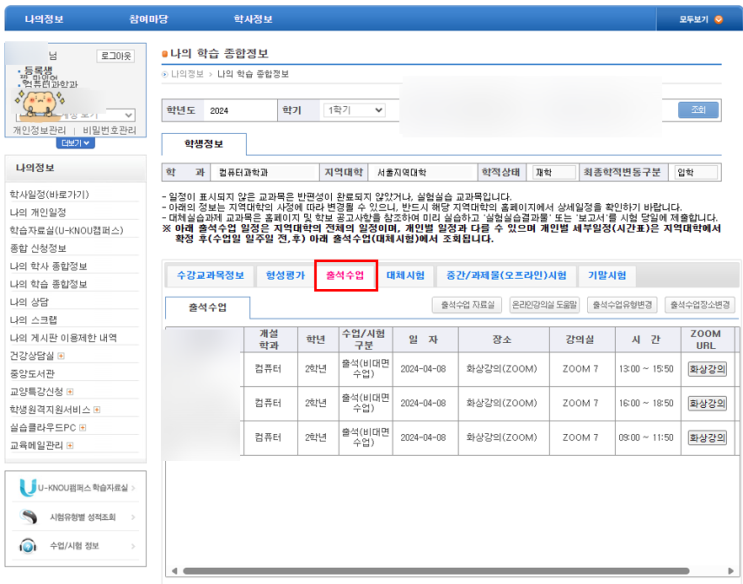Click the headset 수업/시험 정보 icon

(28, 546)
